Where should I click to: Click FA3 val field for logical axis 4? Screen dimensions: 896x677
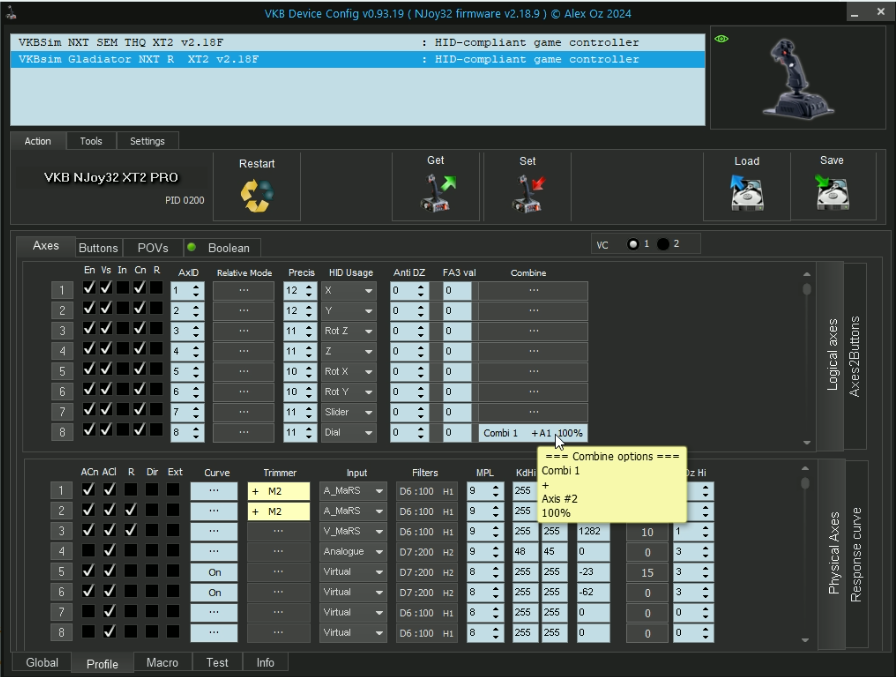[457, 352]
